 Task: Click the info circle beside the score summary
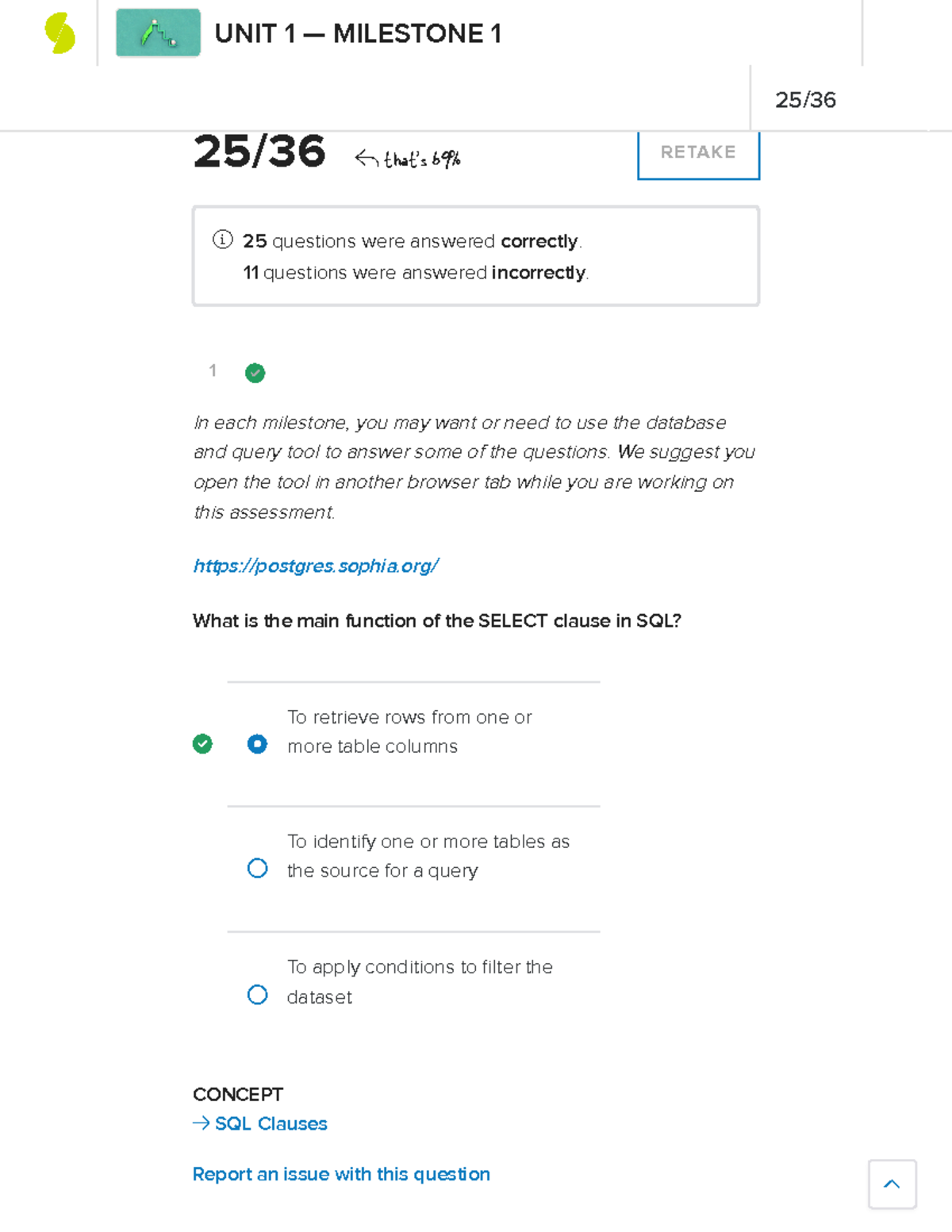[223, 240]
